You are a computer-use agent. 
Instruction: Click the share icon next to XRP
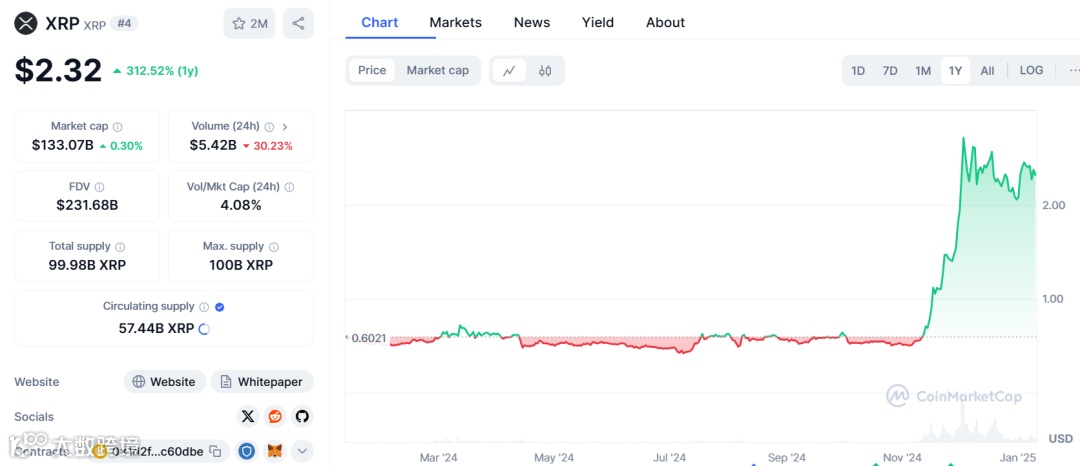click(298, 23)
